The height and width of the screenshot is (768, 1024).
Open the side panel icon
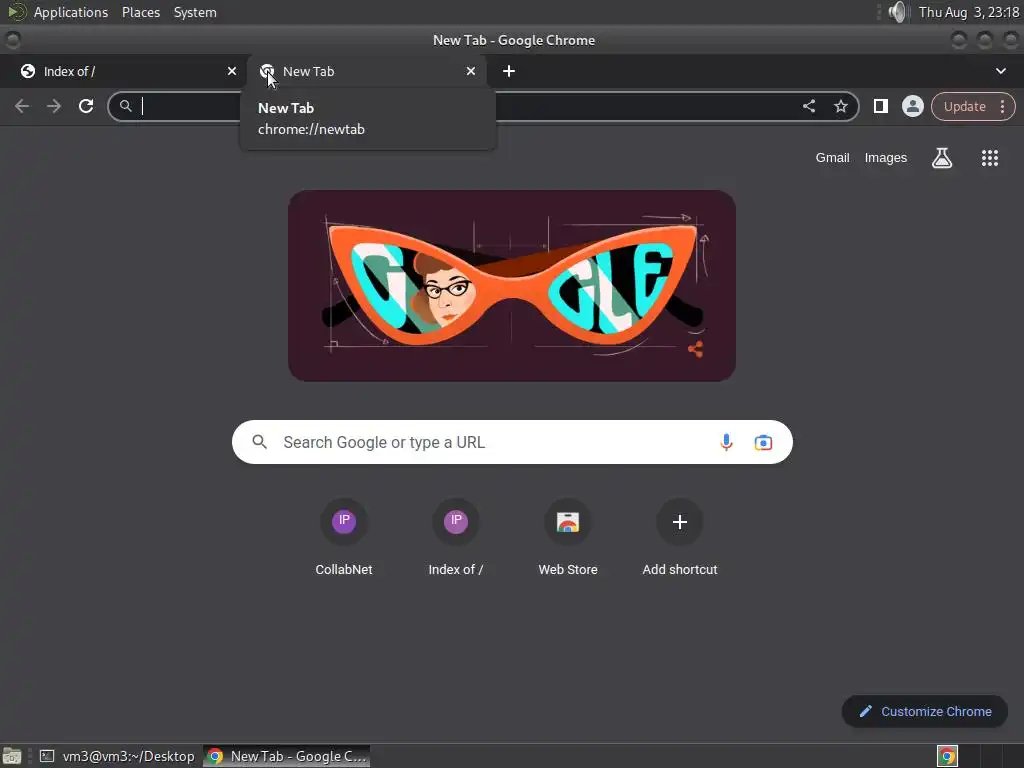(880, 106)
